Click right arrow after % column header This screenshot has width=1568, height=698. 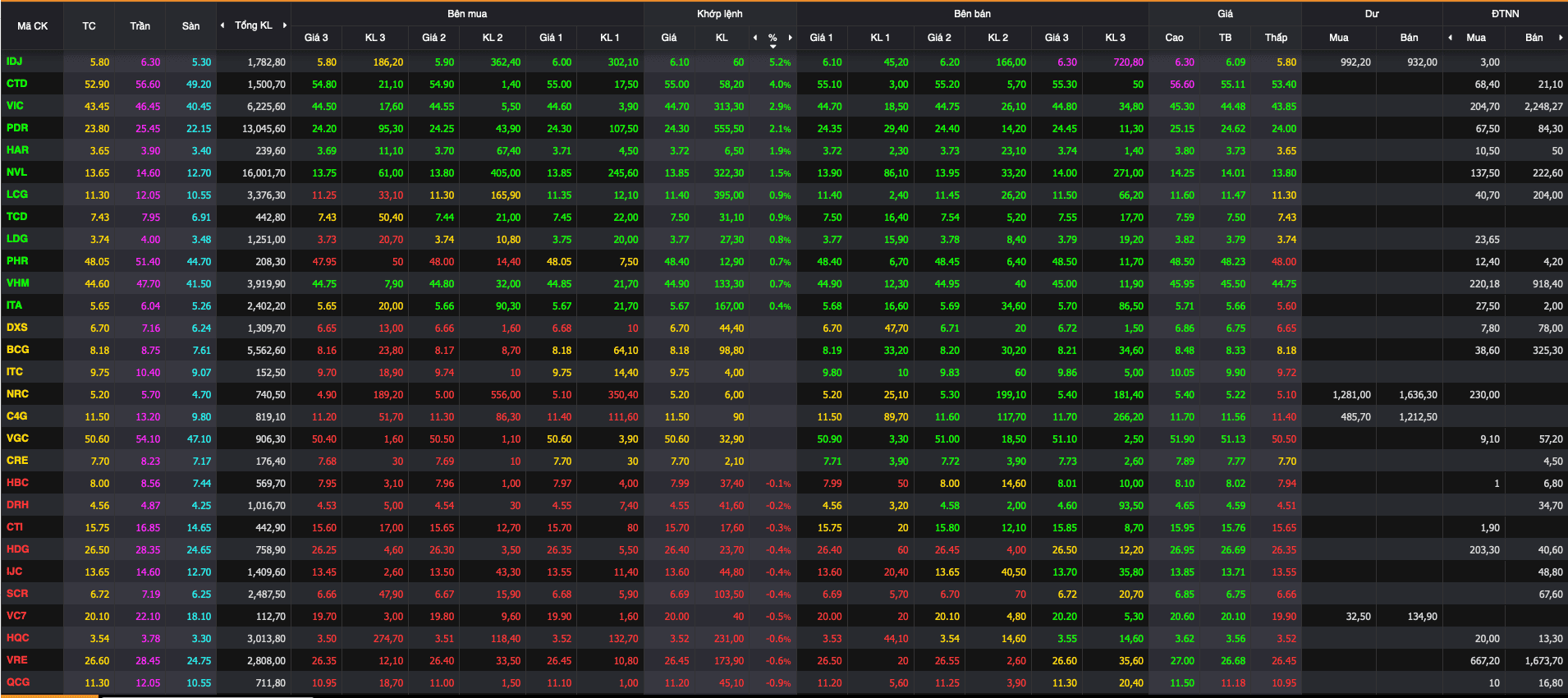coord(791,38)
